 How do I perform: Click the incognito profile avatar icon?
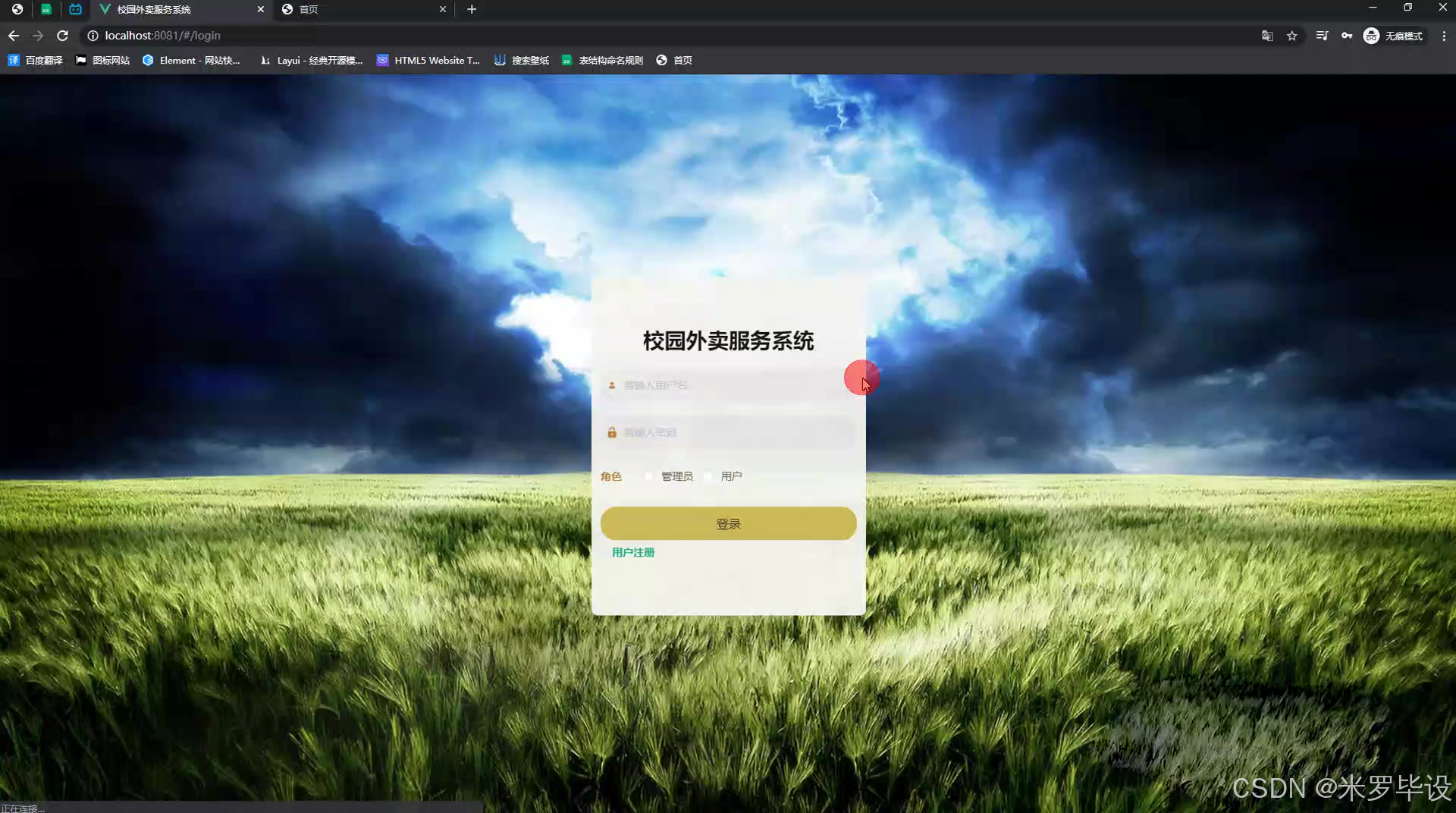pos(1371,36)
